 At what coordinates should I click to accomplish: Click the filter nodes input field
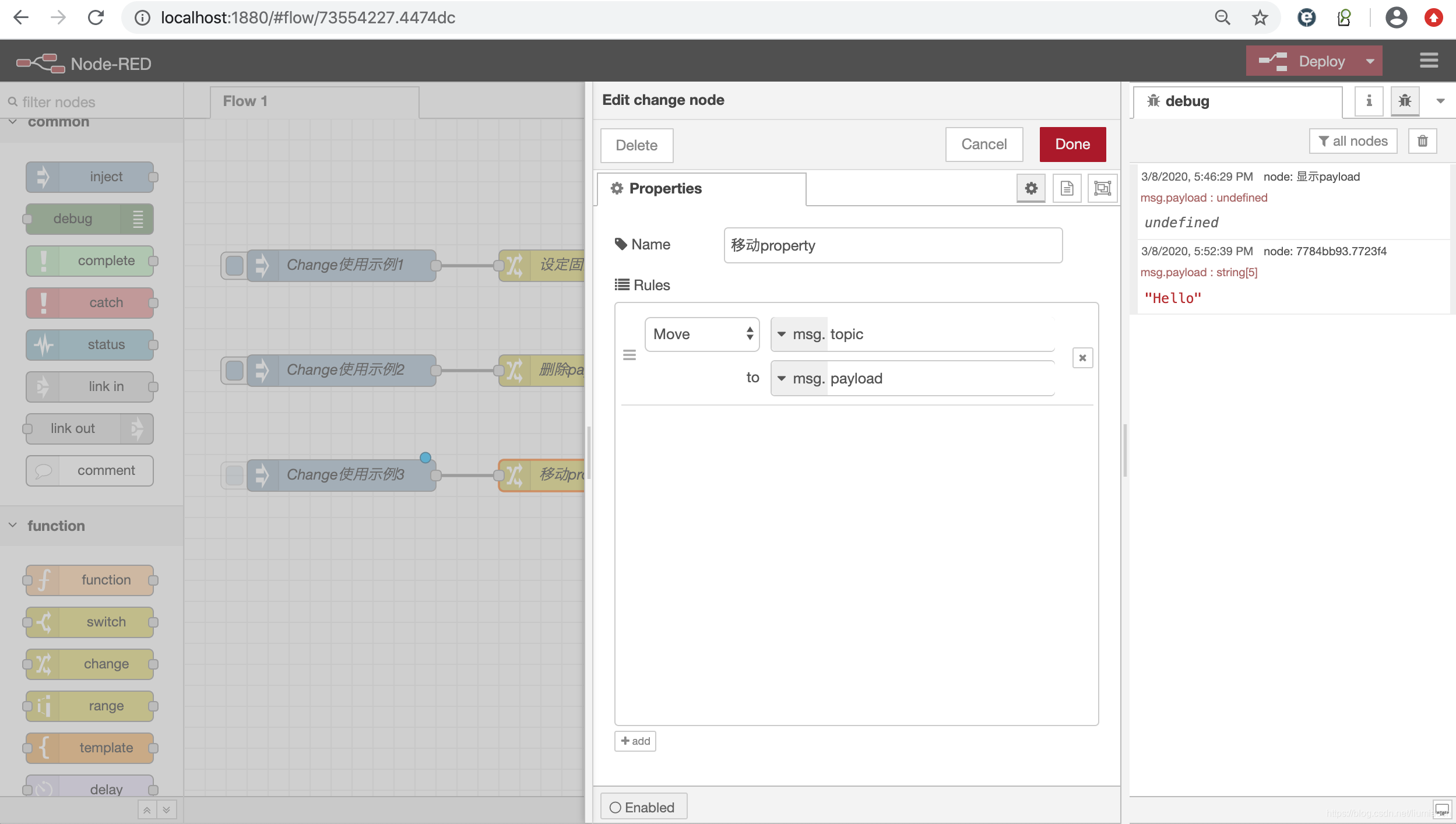point(90,101)
